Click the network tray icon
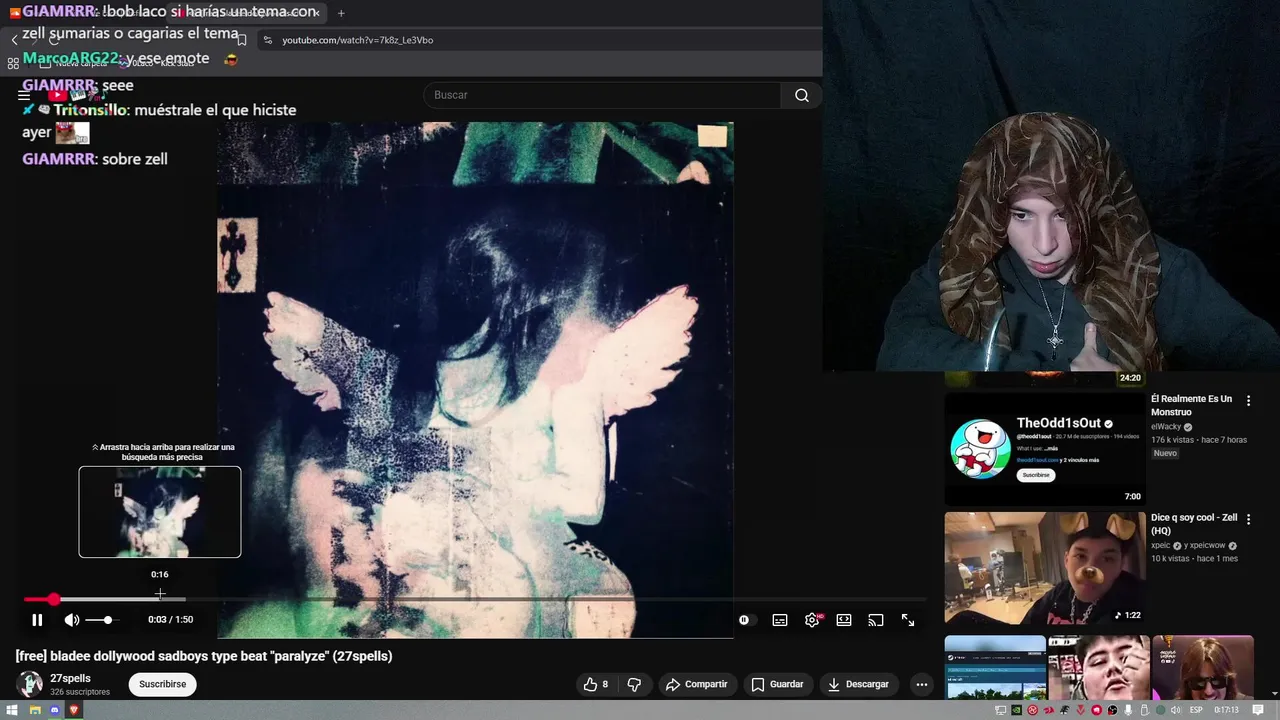Screen dimensions: 1280x720 [x=1000, y=710]
